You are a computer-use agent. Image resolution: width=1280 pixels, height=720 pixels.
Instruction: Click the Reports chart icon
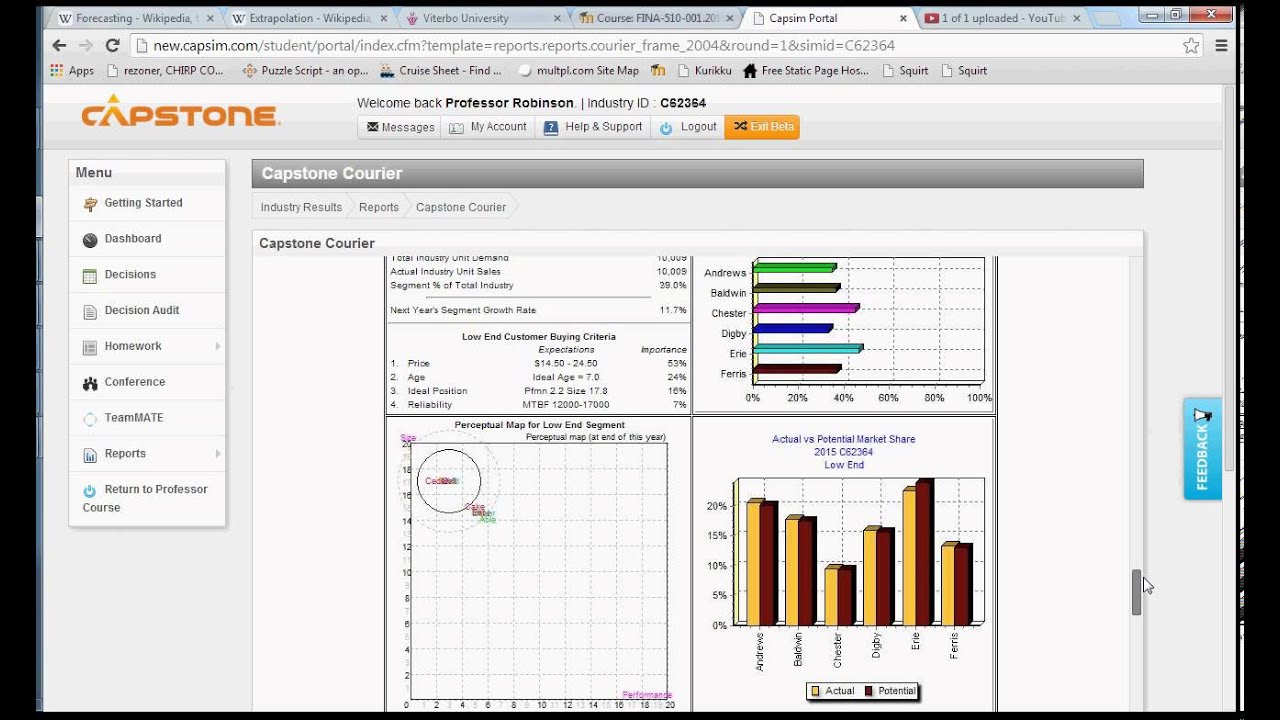90,455
